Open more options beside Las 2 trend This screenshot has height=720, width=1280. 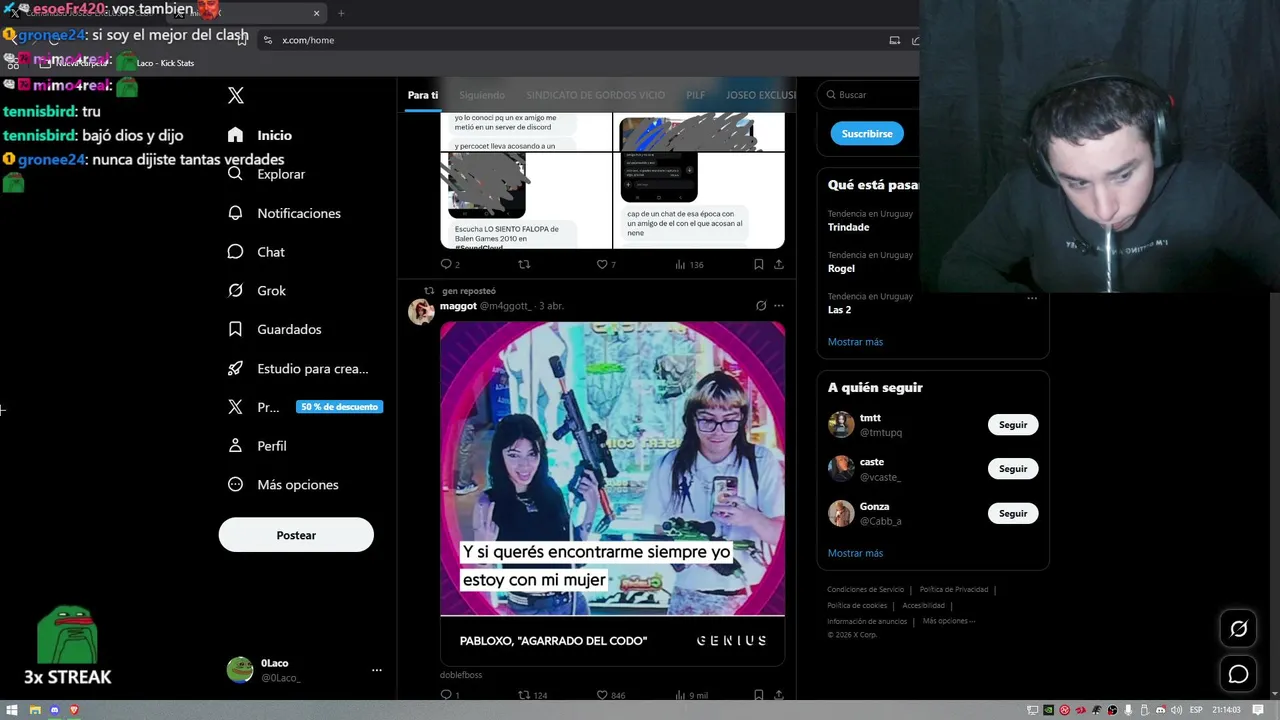point(1032,298)
